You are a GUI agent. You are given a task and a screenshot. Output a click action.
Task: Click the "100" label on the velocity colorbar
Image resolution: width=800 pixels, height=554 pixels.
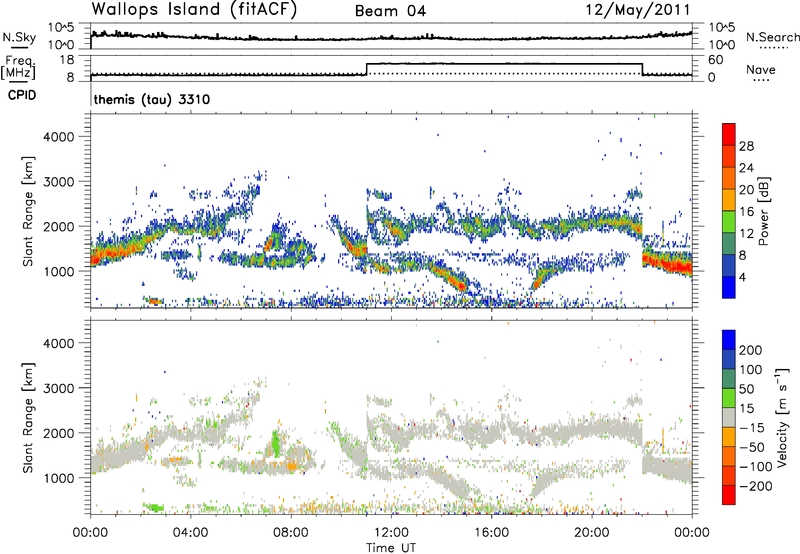(751, 370)
